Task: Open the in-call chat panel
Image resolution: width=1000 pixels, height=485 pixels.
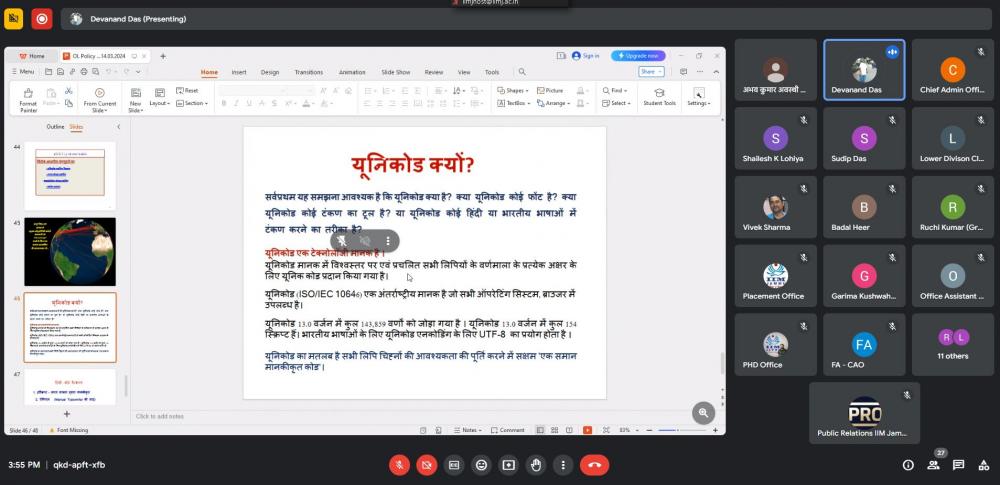Action: pos(958,465)
